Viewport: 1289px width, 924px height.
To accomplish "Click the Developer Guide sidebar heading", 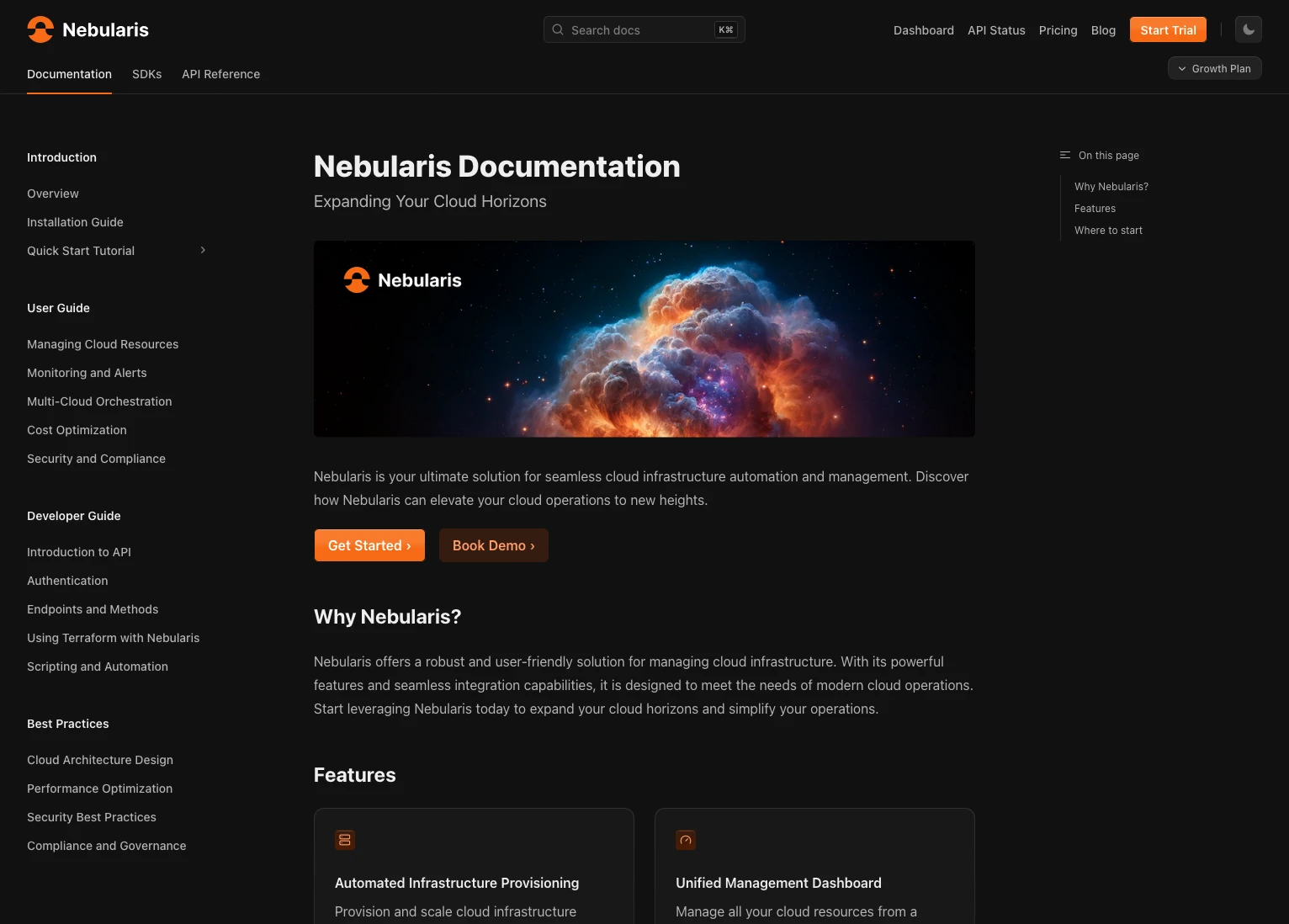I will coord(74,516).
